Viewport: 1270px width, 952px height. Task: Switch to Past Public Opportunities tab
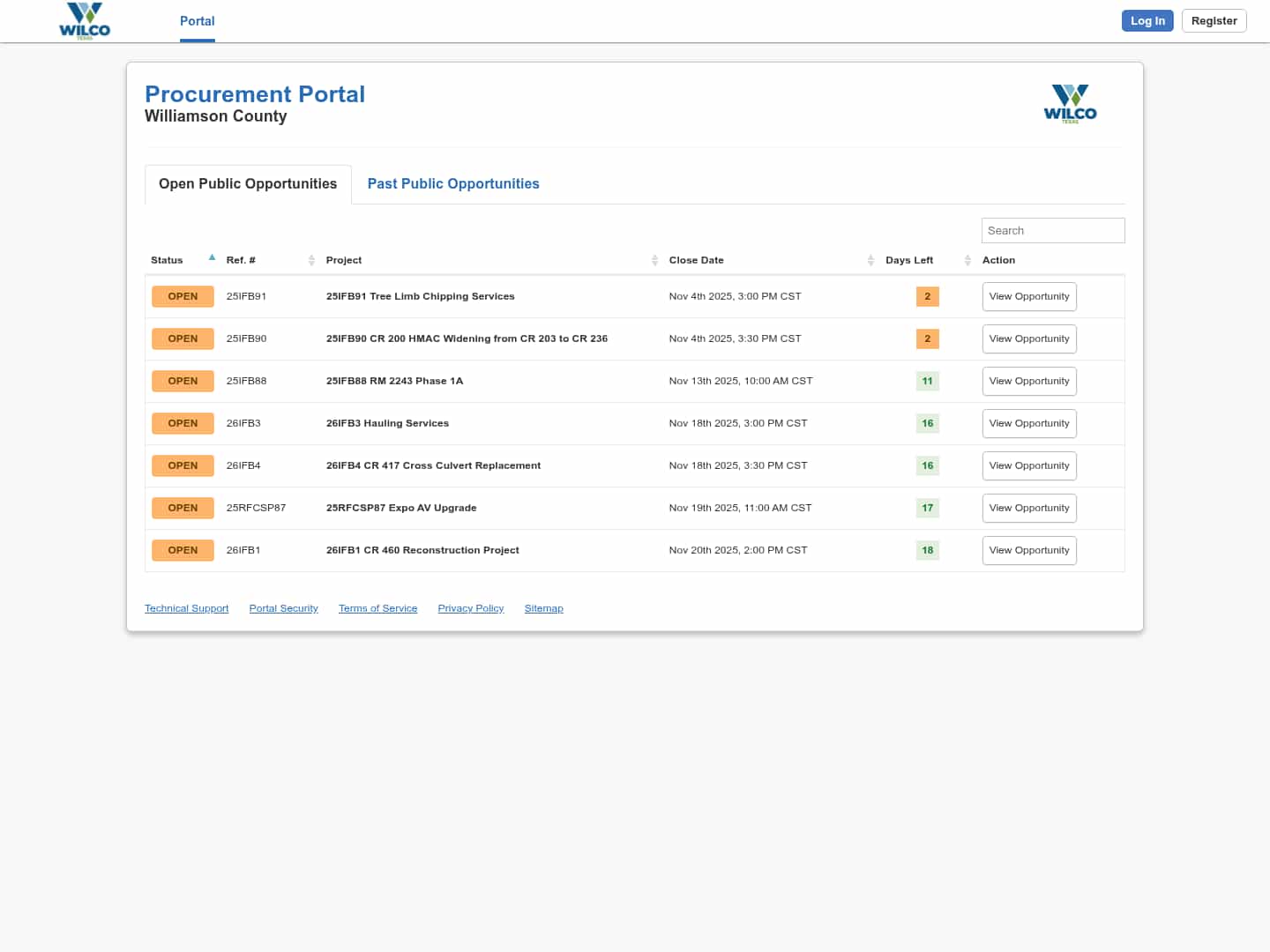click(453, 183)
